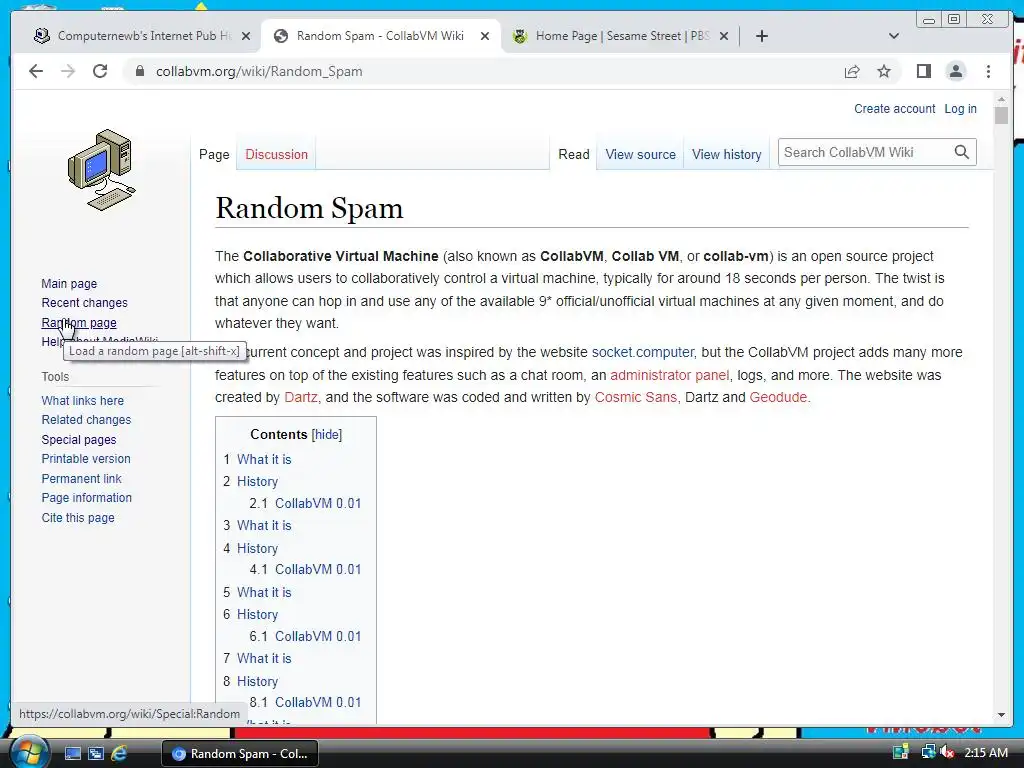This screenshot has height=768, width=1024.
Task: Open the View source tab
Action: click(x=640, y=155)
